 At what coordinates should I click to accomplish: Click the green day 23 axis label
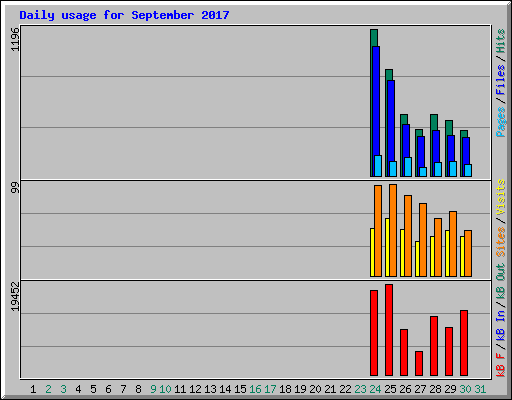pos(360,389)
